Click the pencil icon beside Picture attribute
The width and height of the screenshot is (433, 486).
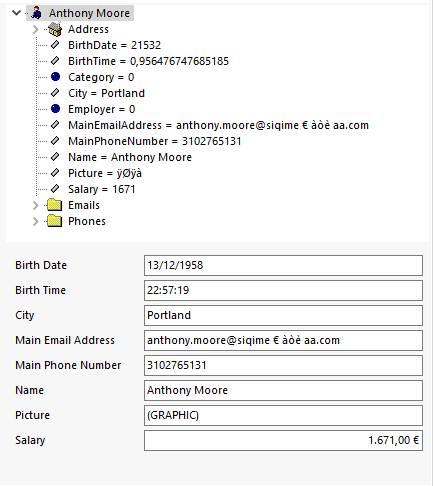pyautogui.click(x=55, y=173)
